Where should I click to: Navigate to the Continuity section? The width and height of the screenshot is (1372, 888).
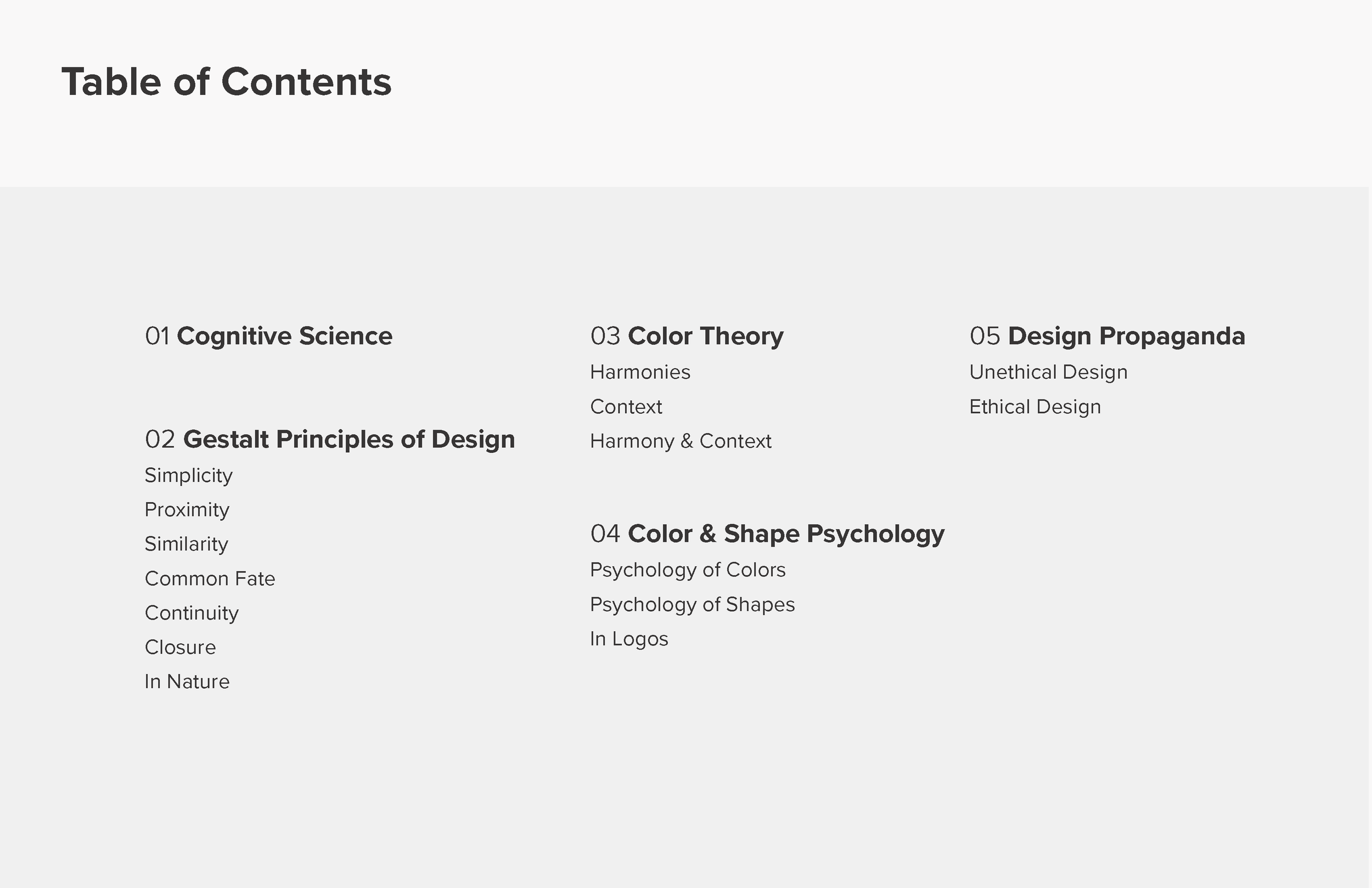[x=192, y=613]
